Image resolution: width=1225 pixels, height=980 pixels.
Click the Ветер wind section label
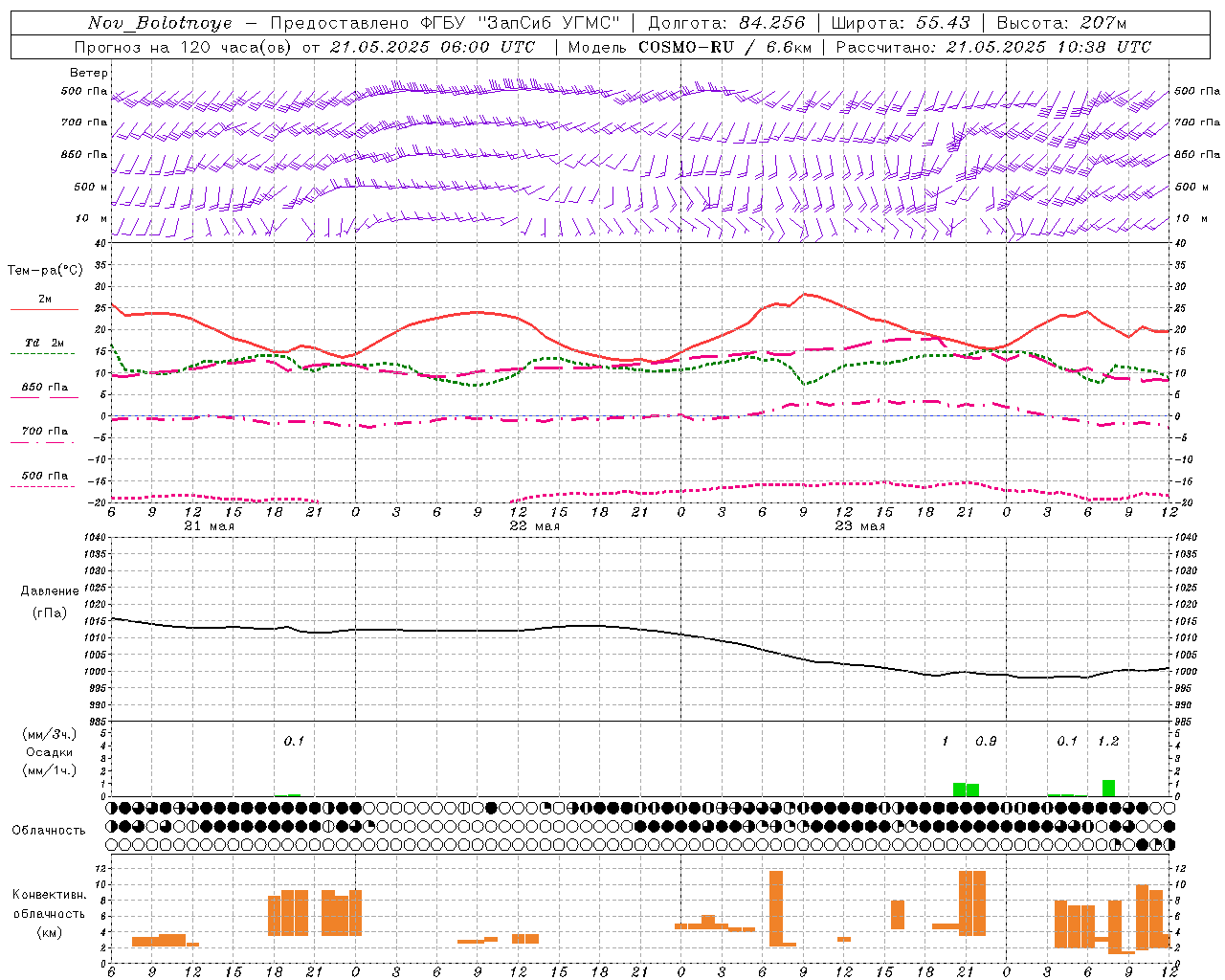point(89,73)
